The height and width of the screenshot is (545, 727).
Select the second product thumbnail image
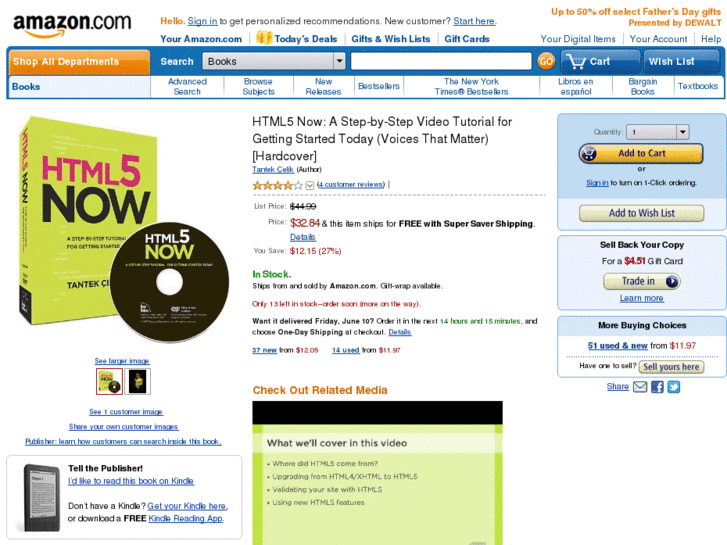[138, 381]
